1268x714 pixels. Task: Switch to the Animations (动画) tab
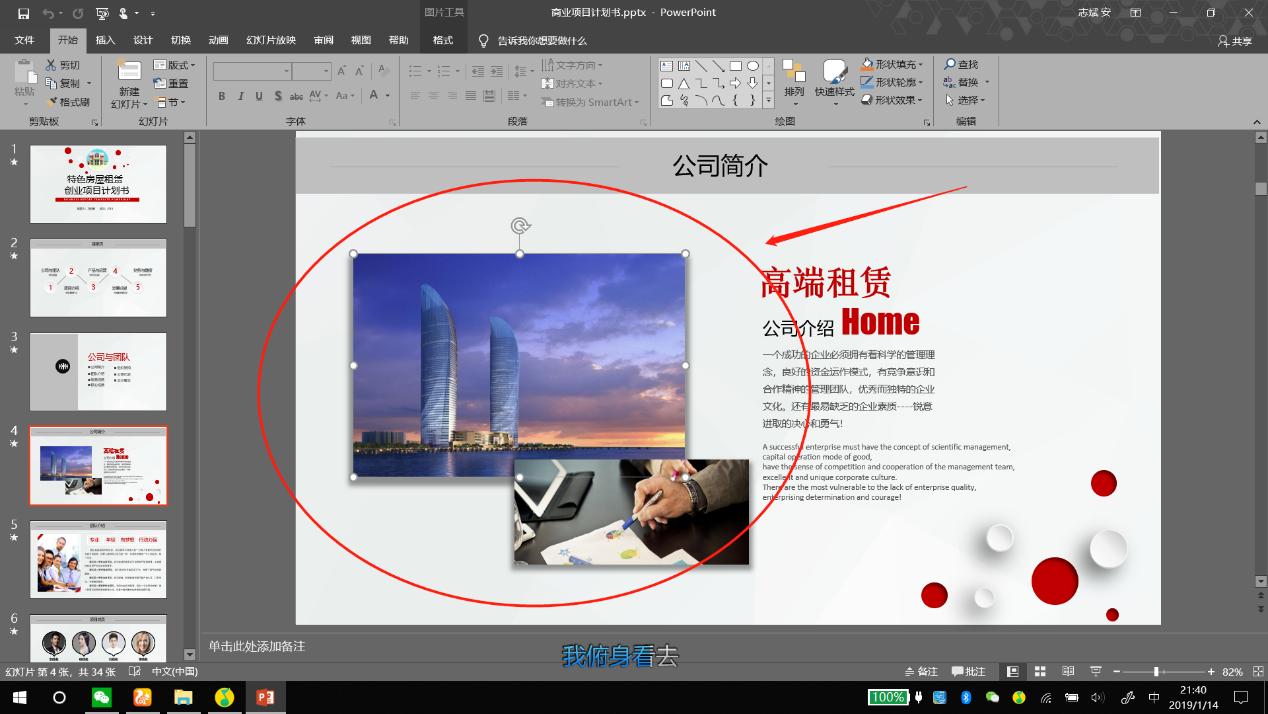[218, 40]
